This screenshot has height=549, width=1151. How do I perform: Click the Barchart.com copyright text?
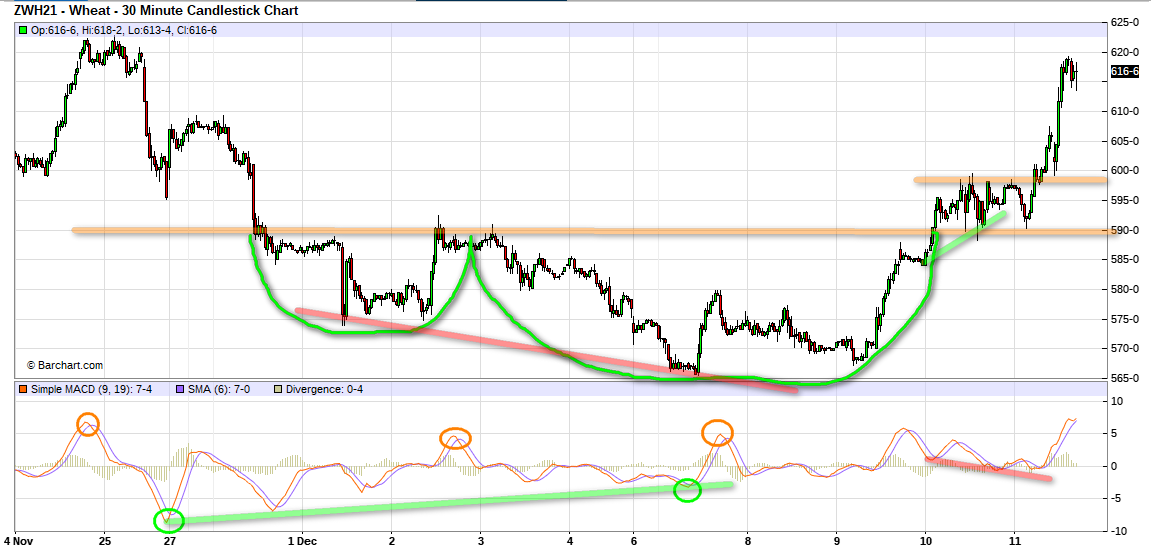click(x=64, y=366)
